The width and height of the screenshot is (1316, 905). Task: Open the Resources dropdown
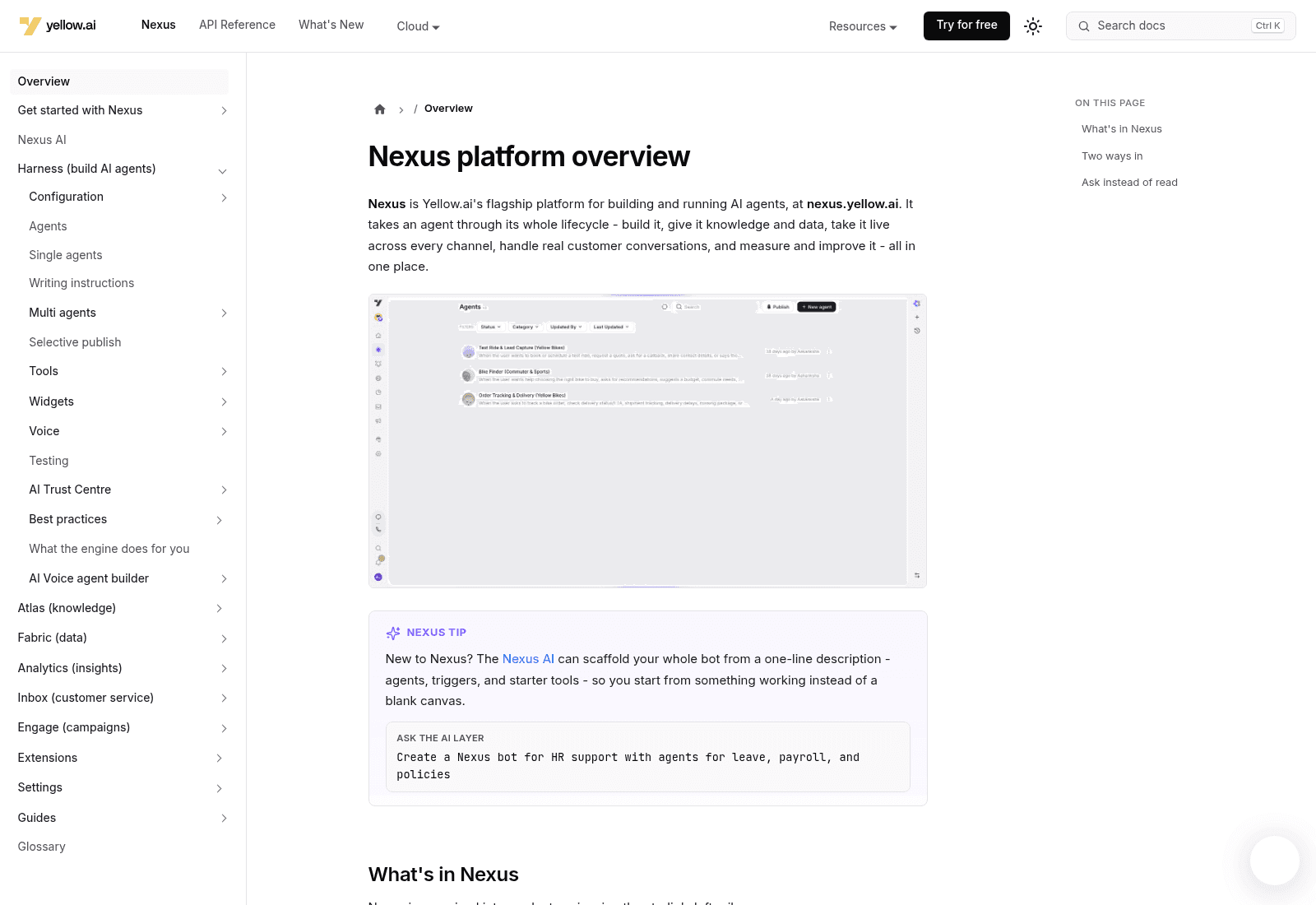(863, 26)
